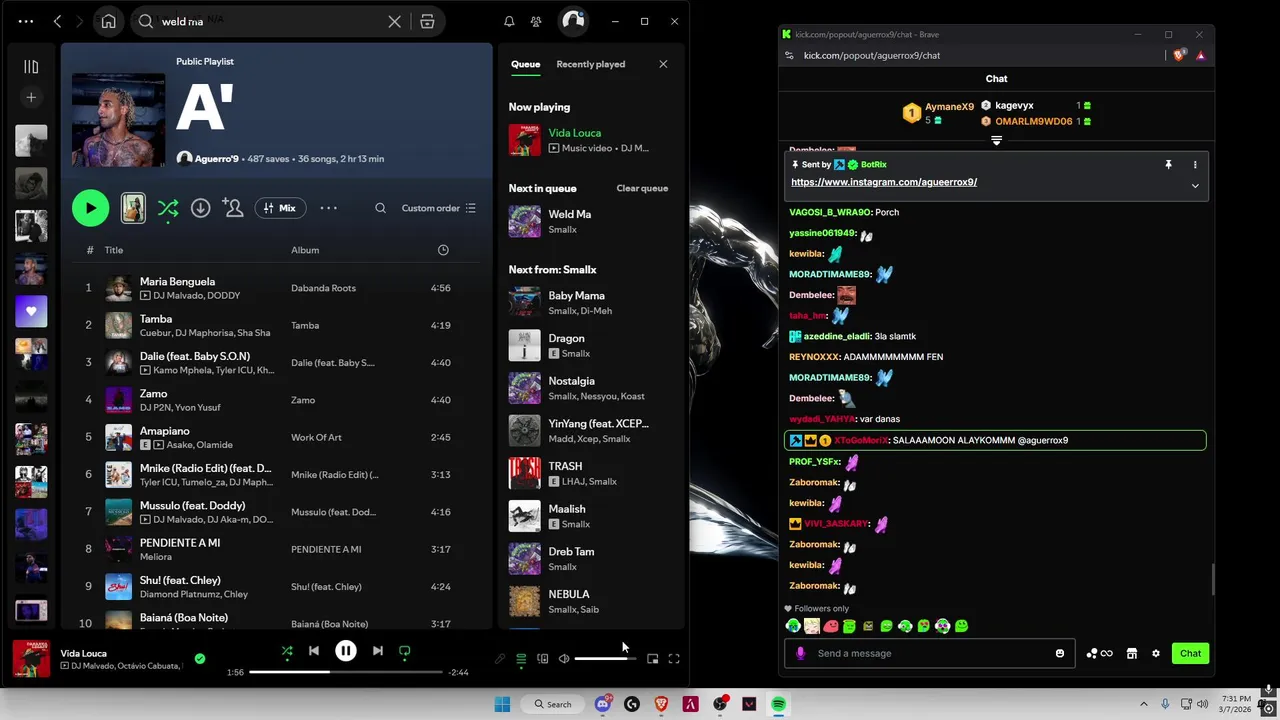Screen dimensions: 1280x720
Task: Sort tracks by Album column header
Action: coord(305,250)
